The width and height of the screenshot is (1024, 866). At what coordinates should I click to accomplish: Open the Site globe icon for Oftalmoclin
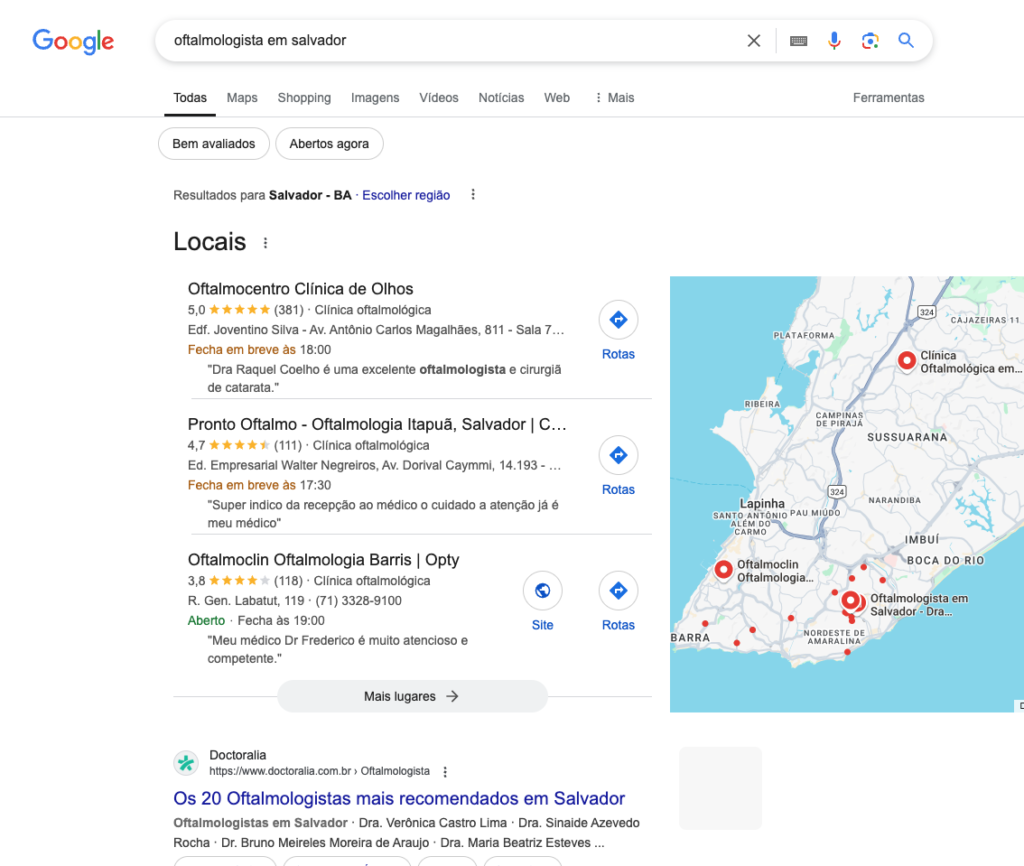543,601
